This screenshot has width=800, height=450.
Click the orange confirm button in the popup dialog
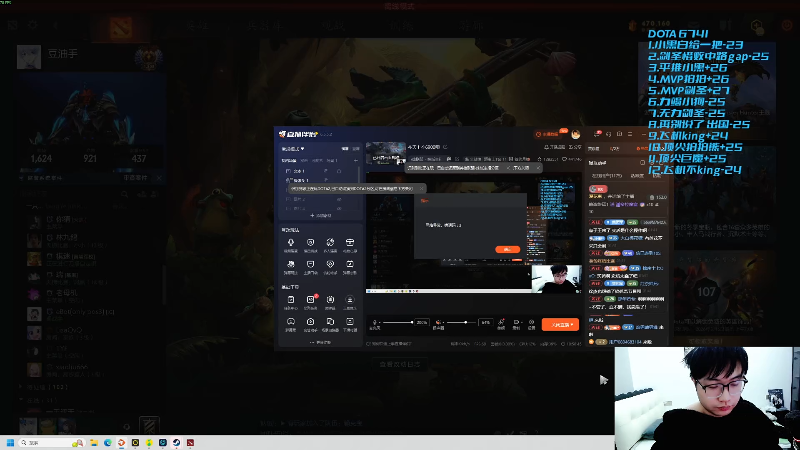tap(508, 249)
